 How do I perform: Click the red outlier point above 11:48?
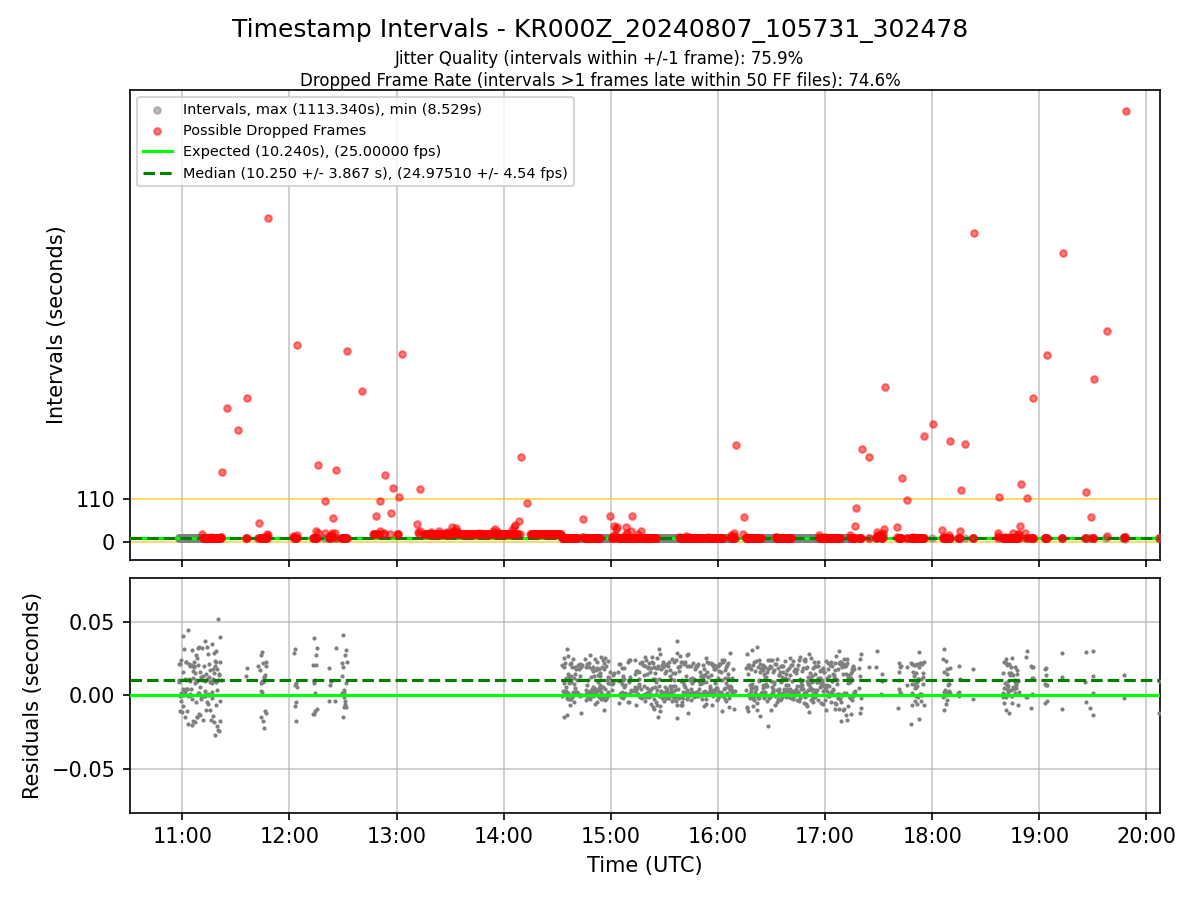268,218
